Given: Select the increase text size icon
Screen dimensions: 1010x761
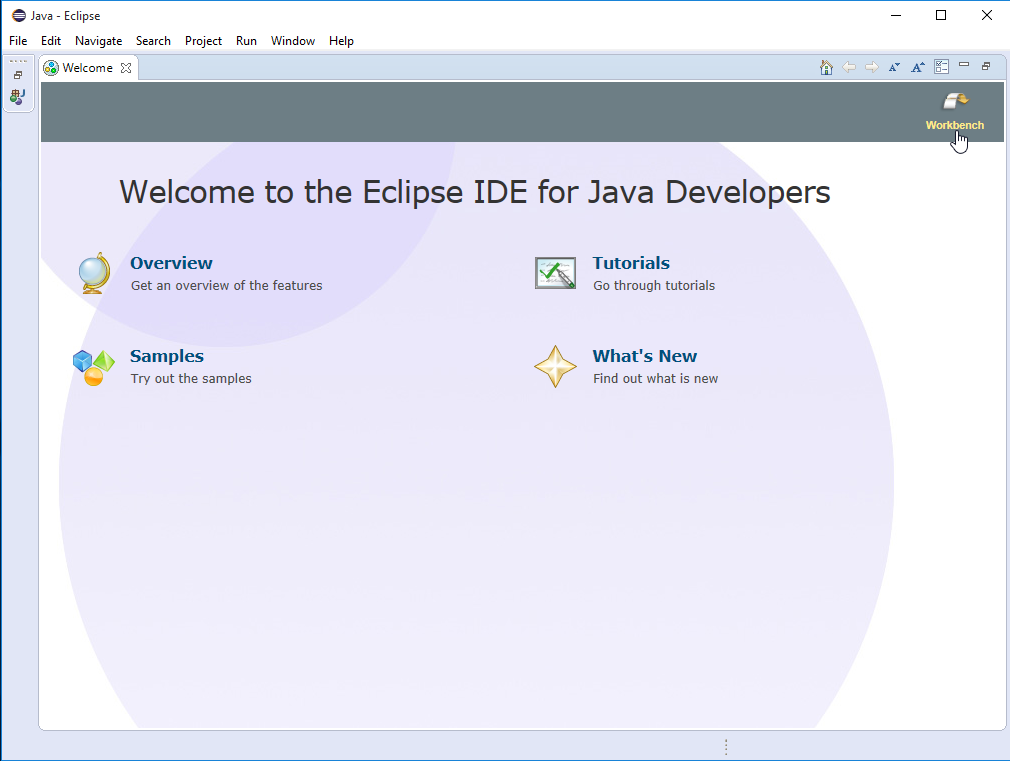Looking at the screenshot, I should 917,66.
